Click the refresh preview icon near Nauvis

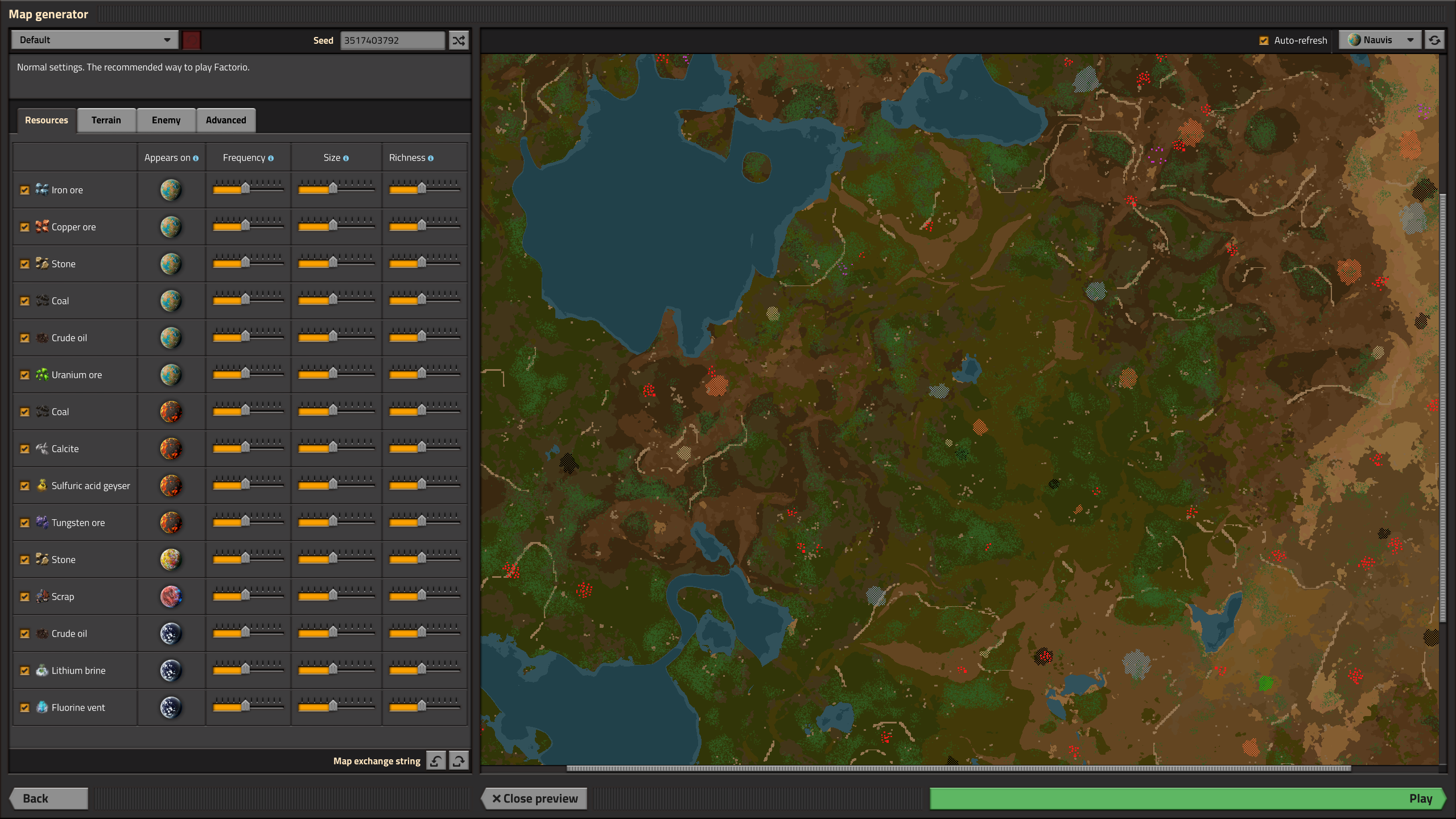click(x=1434, y=40)
